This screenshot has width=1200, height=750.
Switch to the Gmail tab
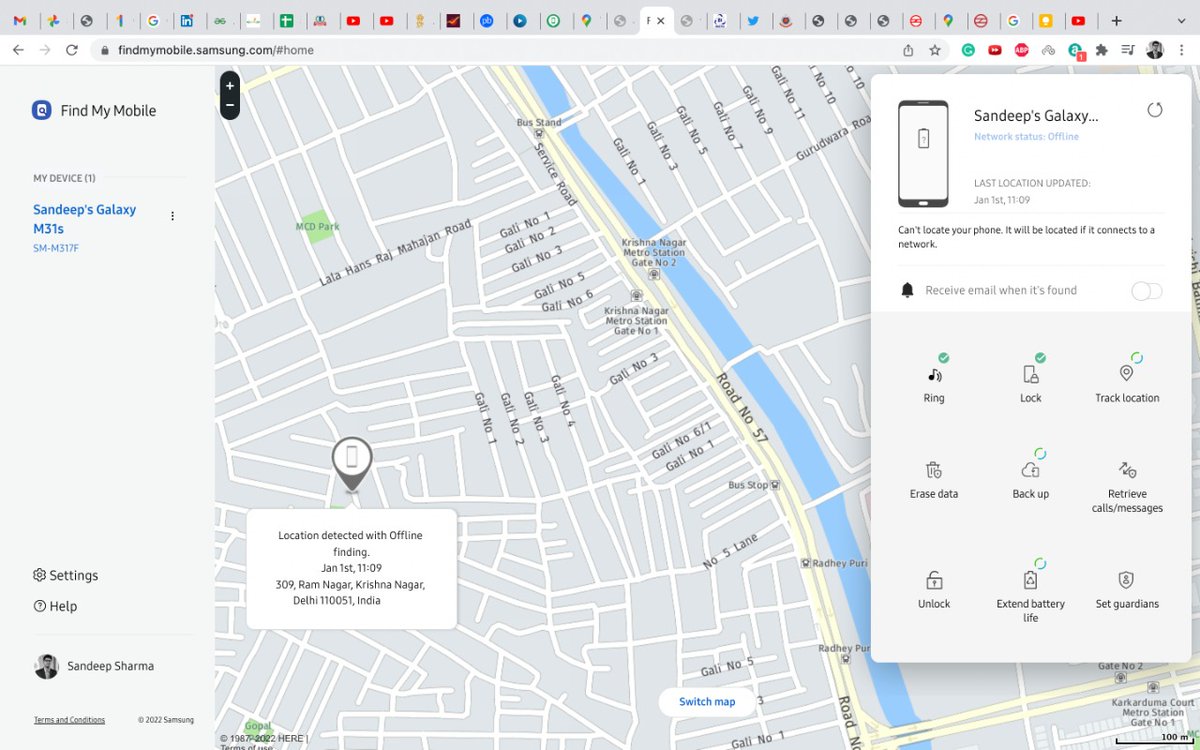(19, 20)
